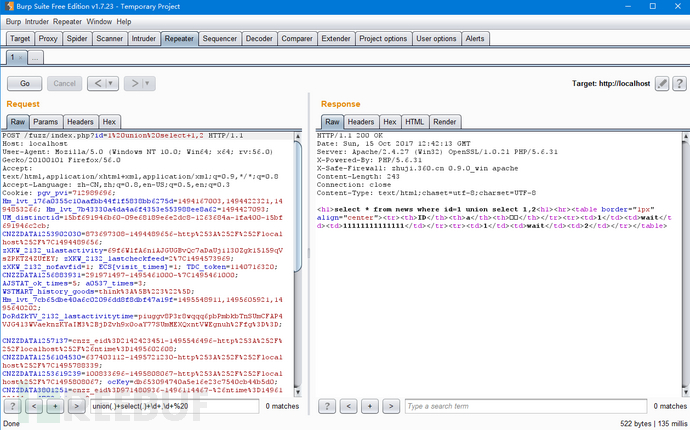The width and height of the screenshot is (690, 430).
Task: Click the Content-Length: 243 header line
Action: coord(358,176)
